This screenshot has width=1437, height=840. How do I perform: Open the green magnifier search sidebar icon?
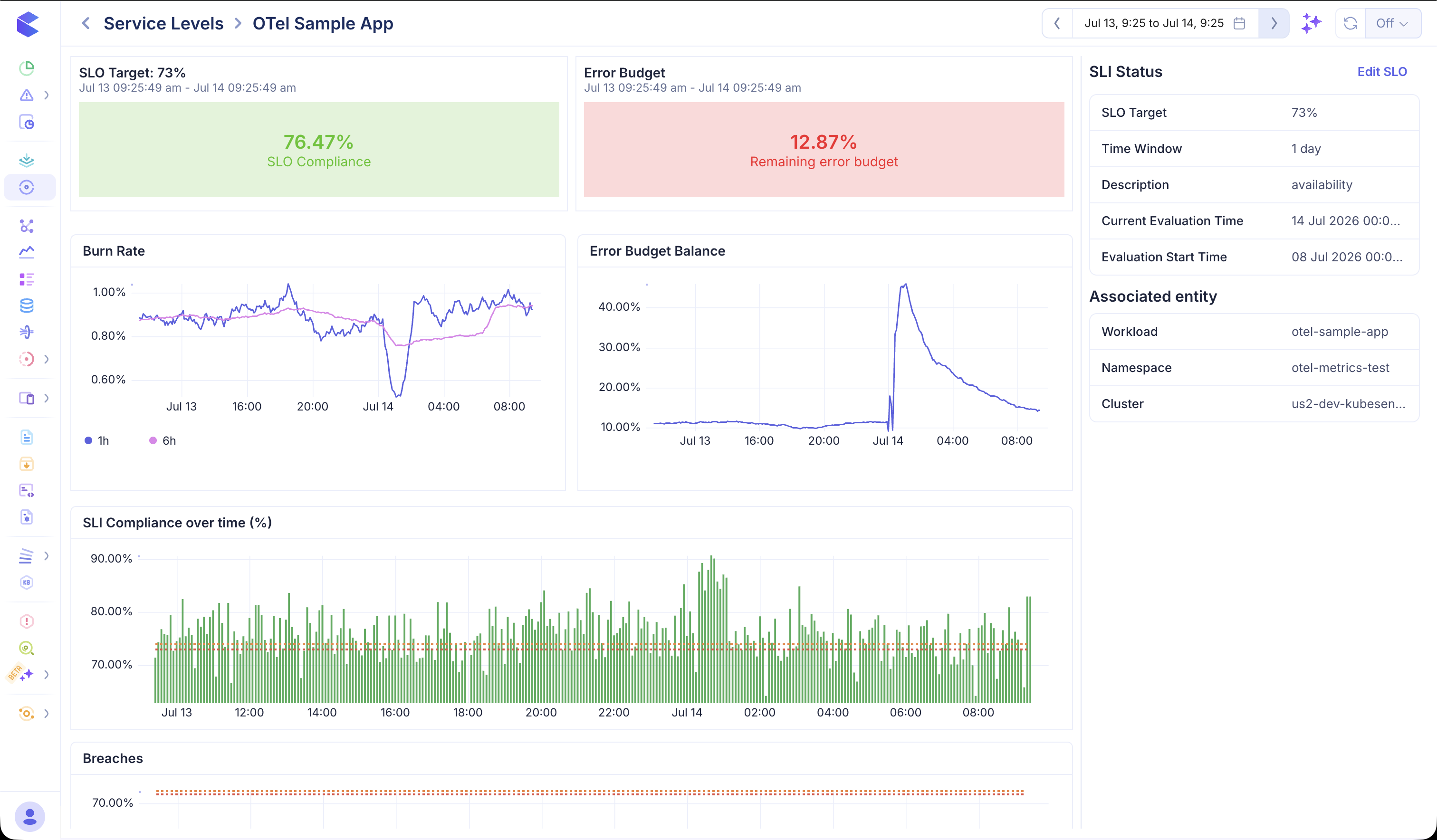point(27,649)
